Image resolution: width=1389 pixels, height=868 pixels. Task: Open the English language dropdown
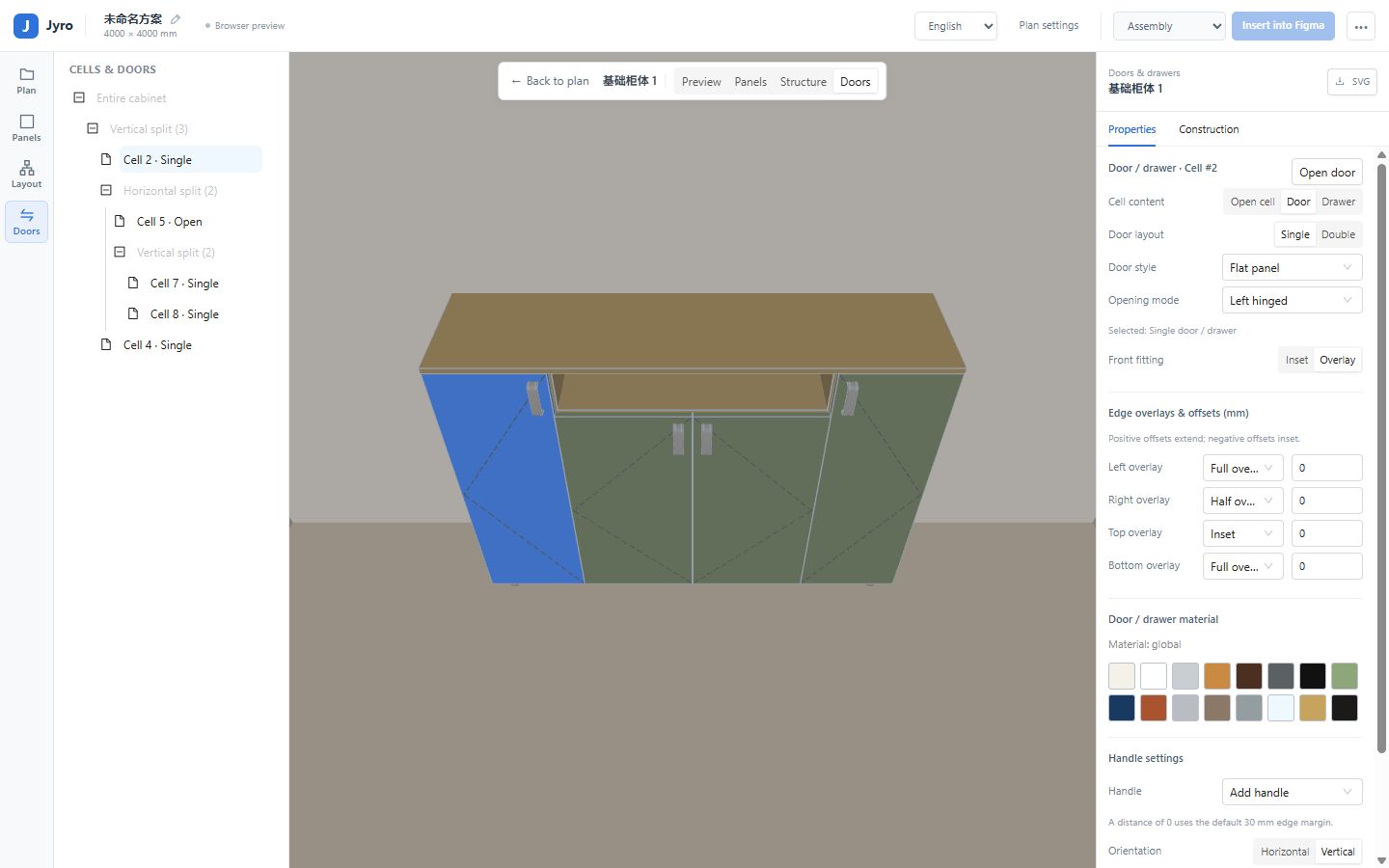pos(955,26)
